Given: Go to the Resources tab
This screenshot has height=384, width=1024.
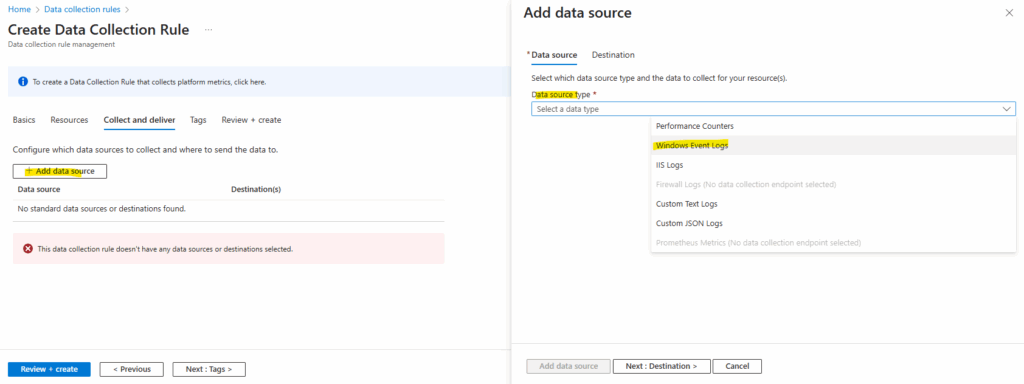Looking at the screenshot, I should click(69, 120).
